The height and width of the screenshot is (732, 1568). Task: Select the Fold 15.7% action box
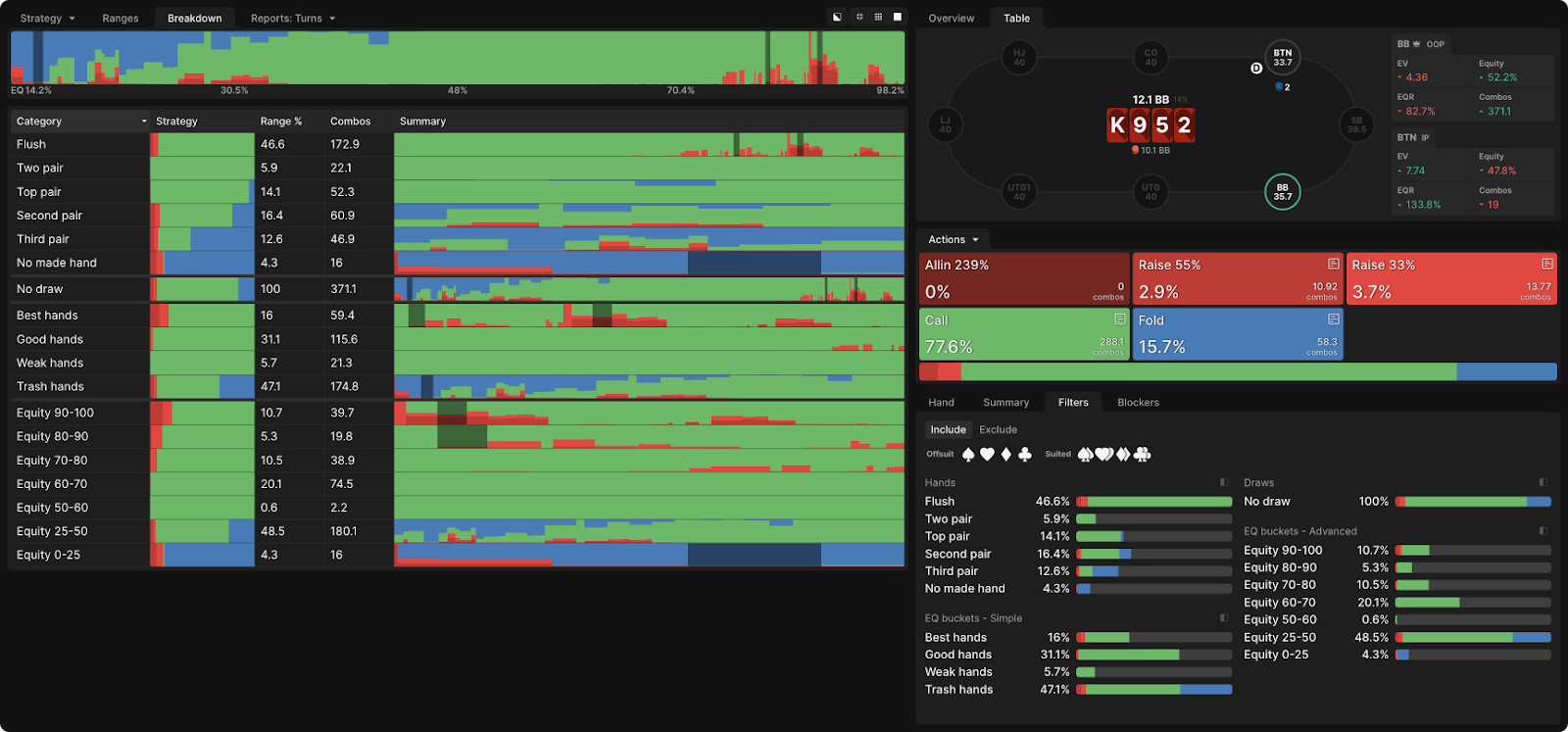(1238, 334)
